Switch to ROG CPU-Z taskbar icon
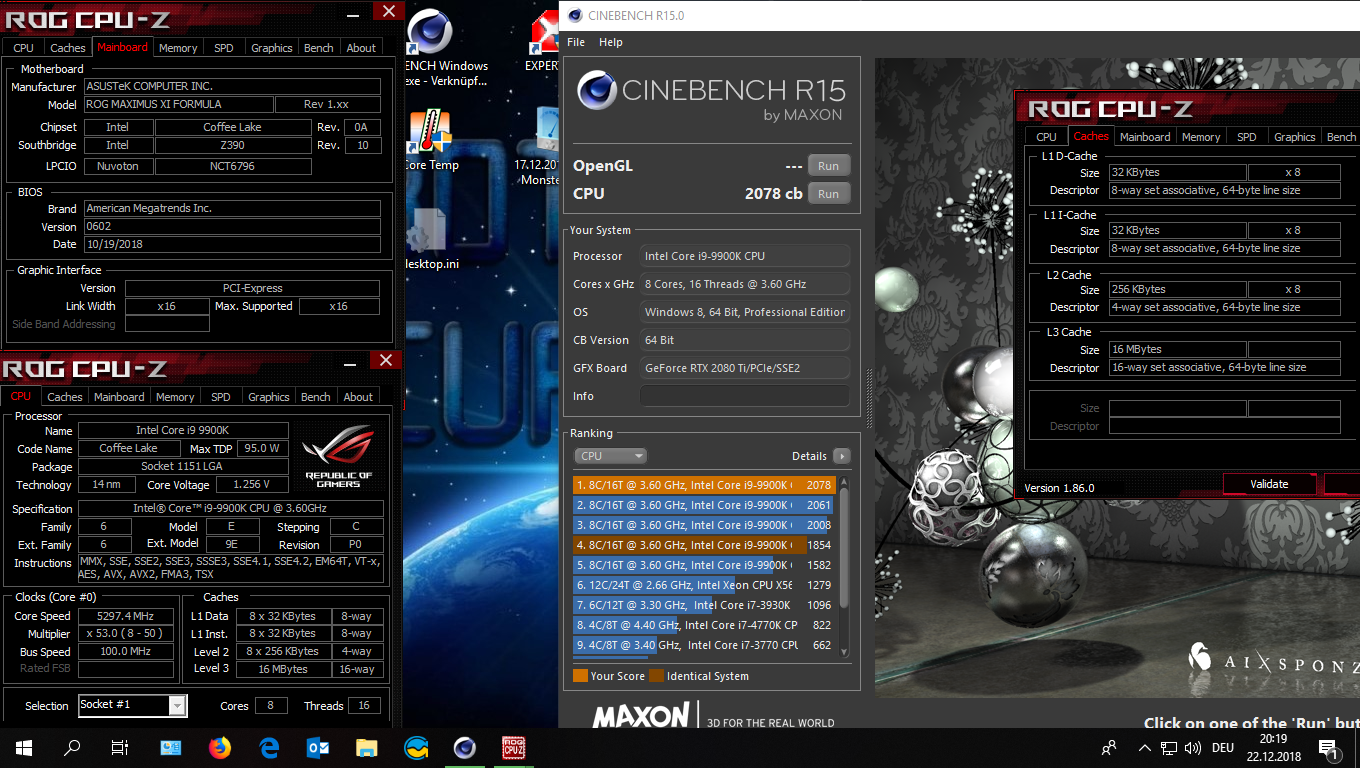This screenshot has height=768, width=1360. (513, 747)
